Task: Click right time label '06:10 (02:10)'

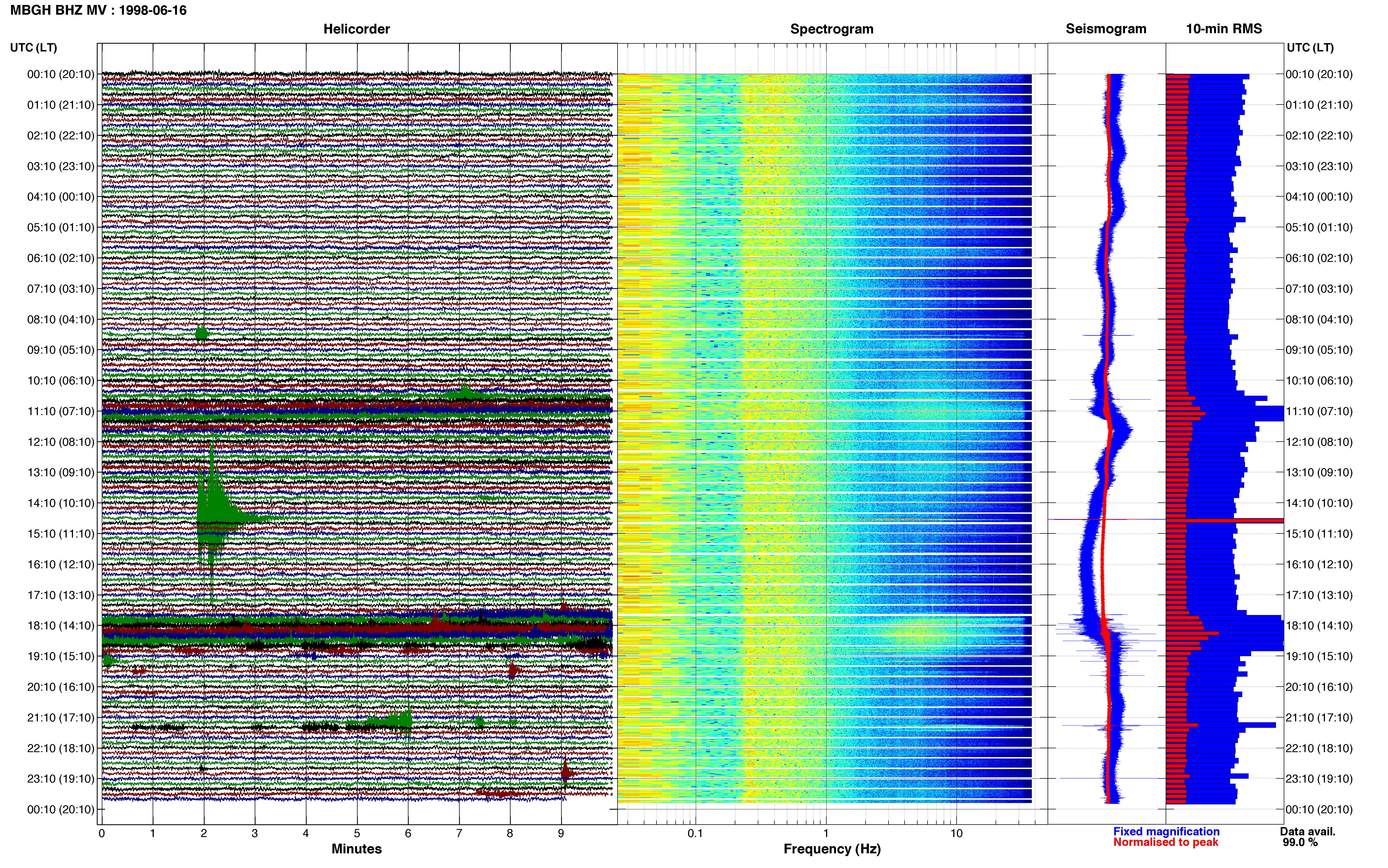Action: tap(1319, 258)
